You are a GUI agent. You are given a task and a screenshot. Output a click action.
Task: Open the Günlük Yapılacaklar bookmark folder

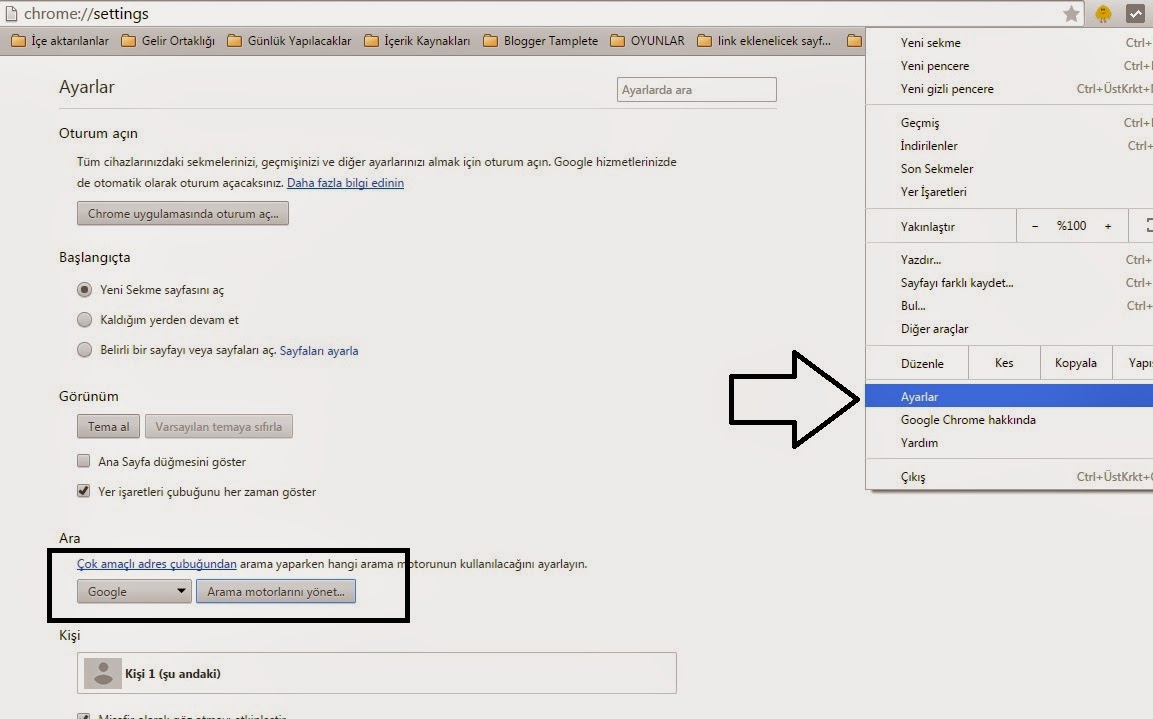pyautogui.click(x=289, y=40)
